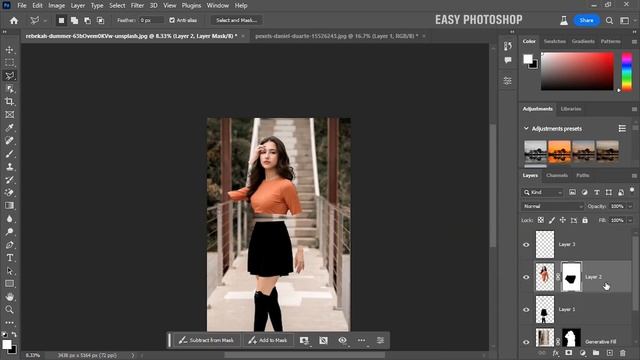Toggle lock all padlock icon
The width and height of the screenshot is (640, 360).
[585, 220]
